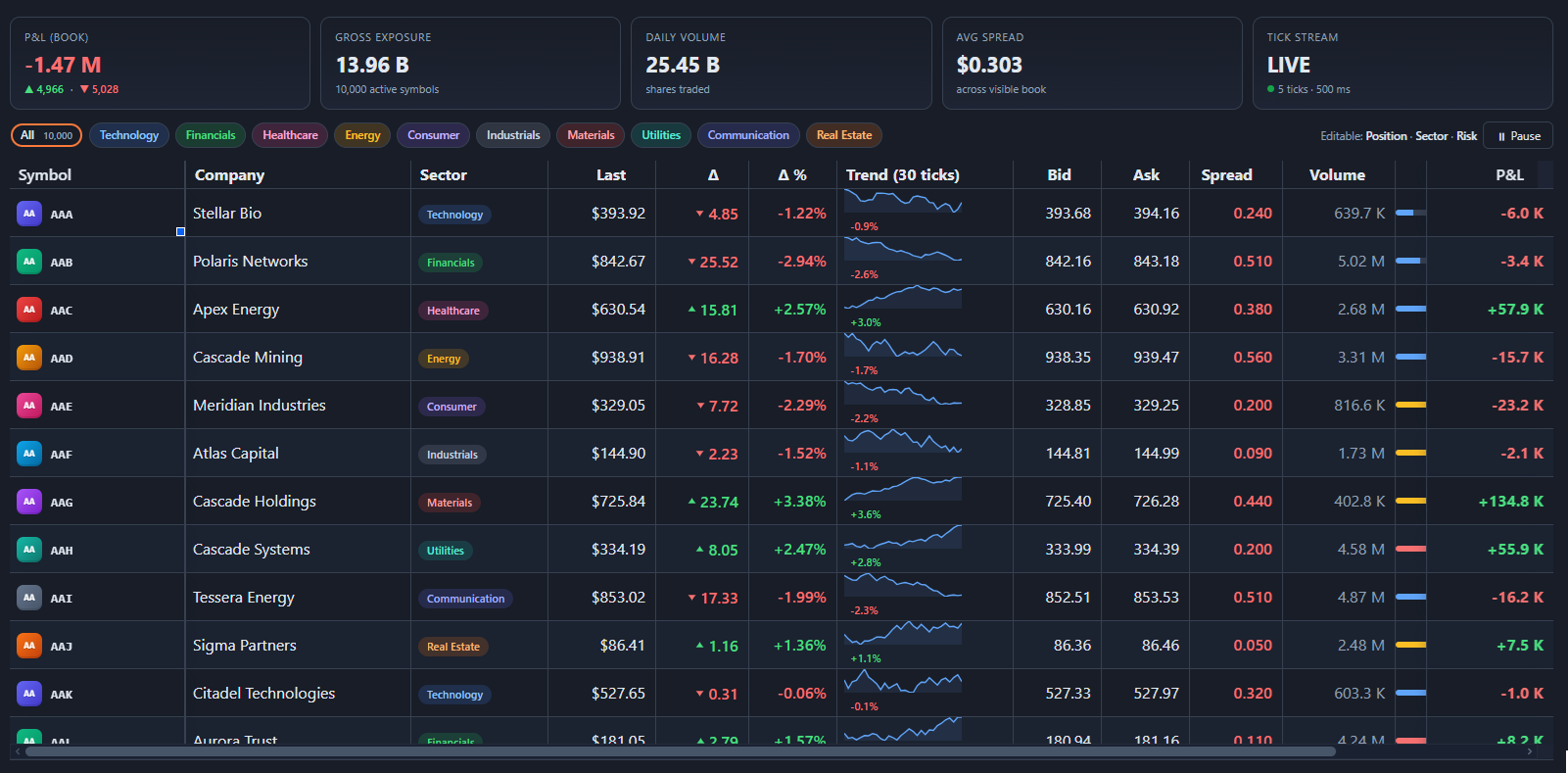Click the AAB symbol avatar icon
Screen dimensions: 1568x773
coord(29,261)
